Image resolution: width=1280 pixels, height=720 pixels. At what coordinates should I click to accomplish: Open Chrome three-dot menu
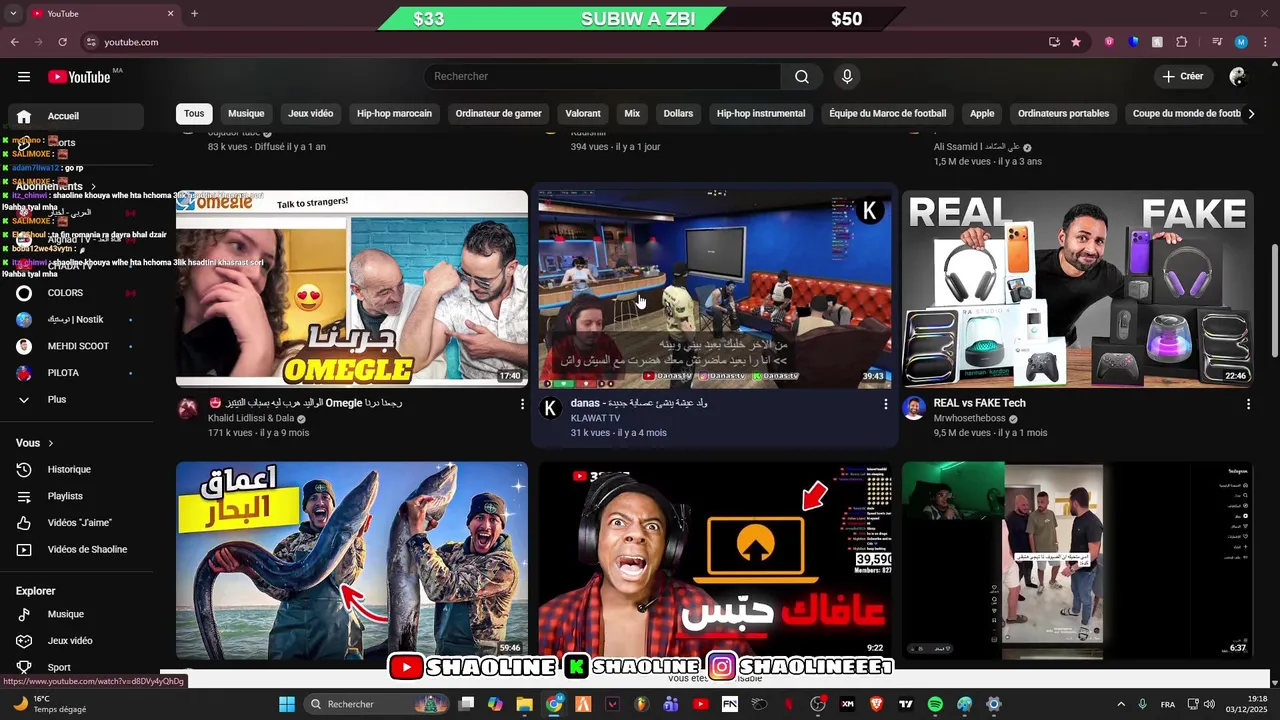coord(1265,42)
